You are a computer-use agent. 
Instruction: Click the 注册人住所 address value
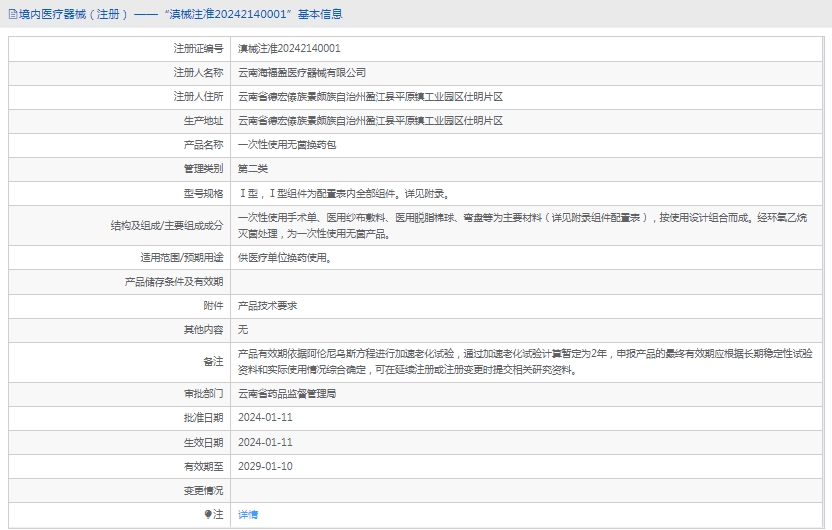pos(370,97)
